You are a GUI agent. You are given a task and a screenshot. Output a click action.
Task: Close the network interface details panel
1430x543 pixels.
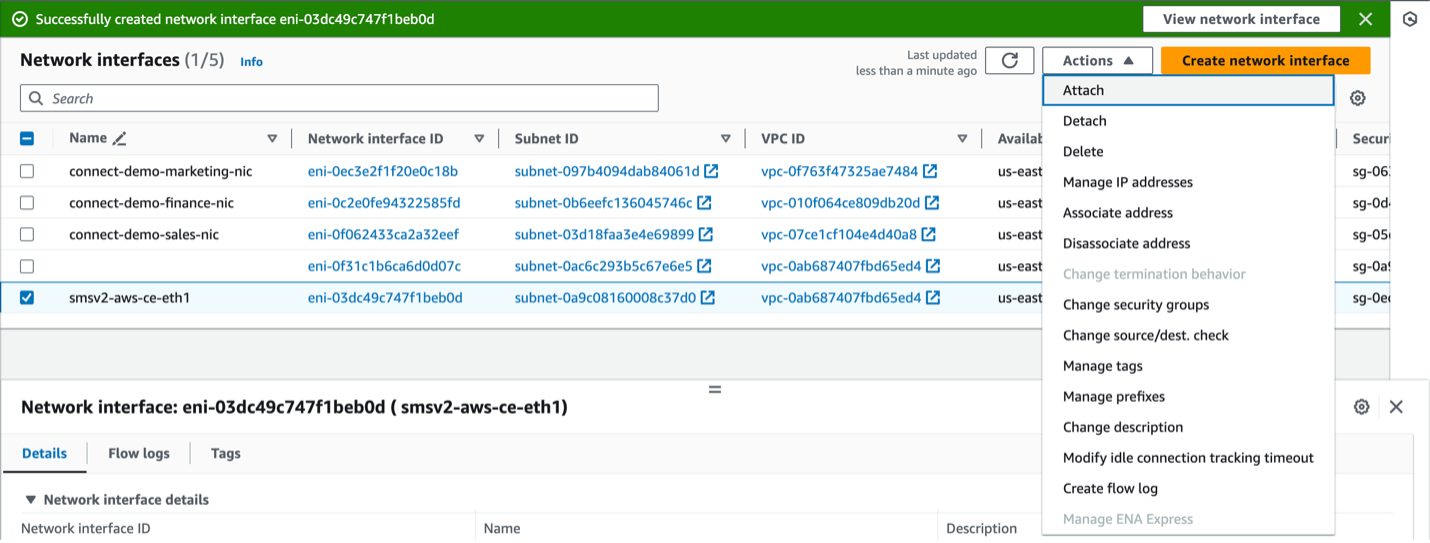[x=1396, y=406]
